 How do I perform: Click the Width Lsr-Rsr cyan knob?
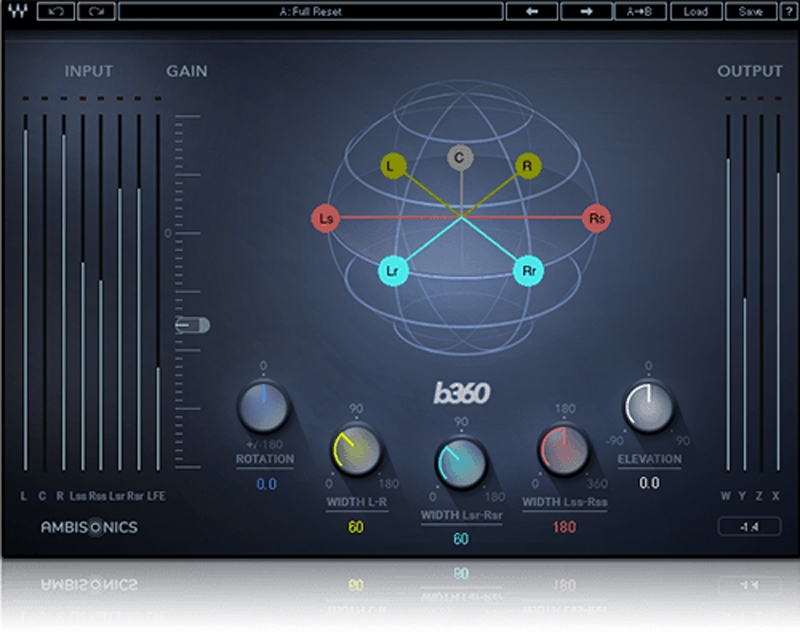click(x=461, y=463)
